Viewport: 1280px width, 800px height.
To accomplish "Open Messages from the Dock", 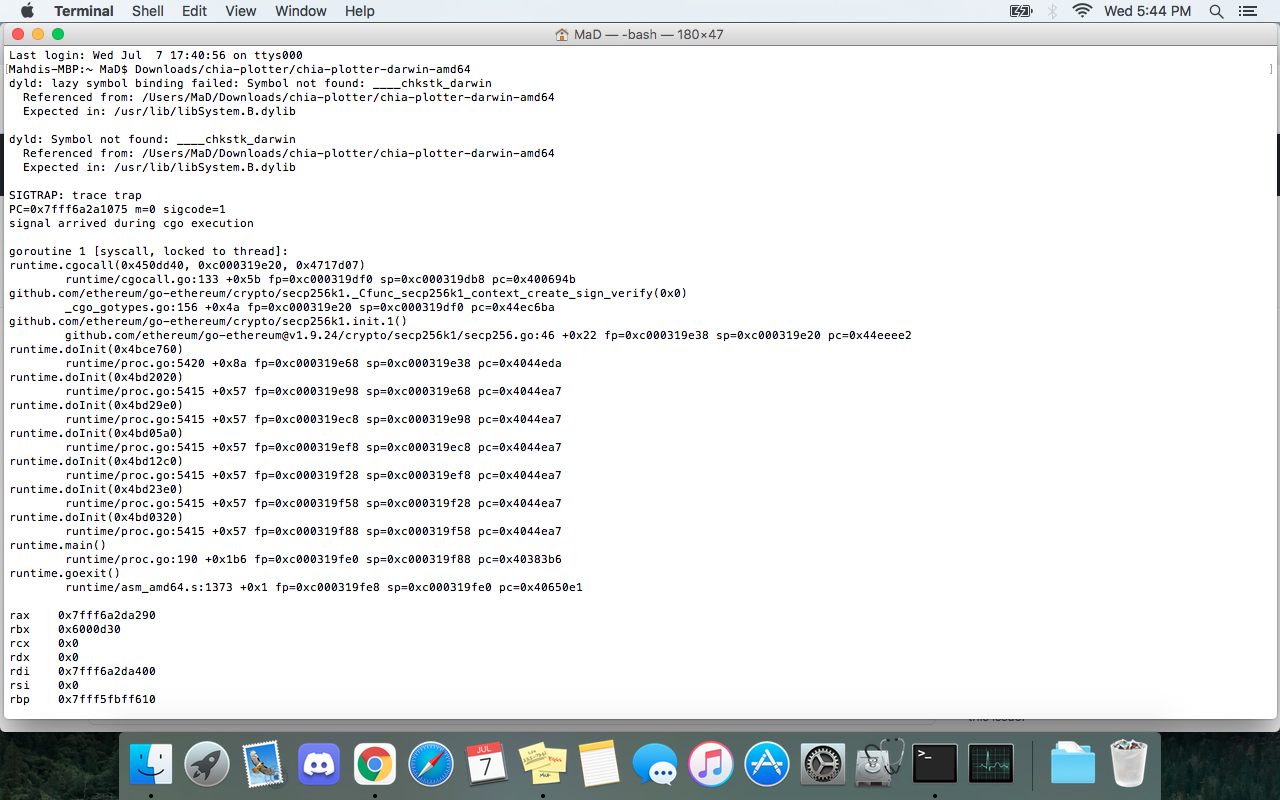I will tap(655, 763).
